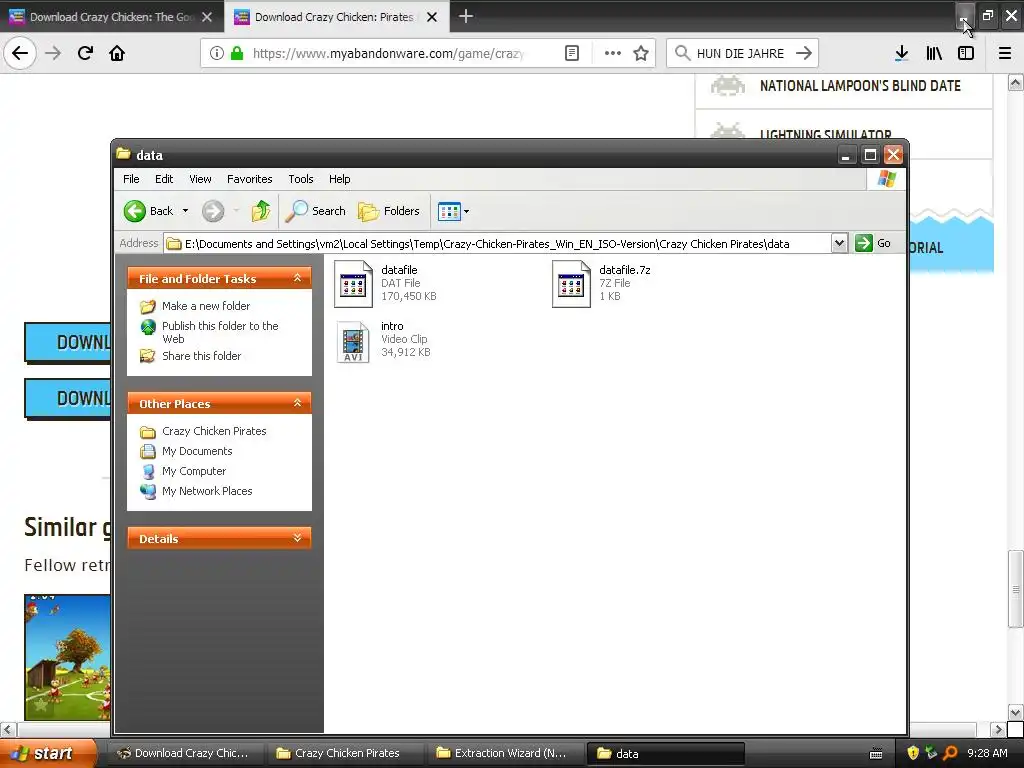The width and height of the screenshot is (1024, 768).
Task: Click the Go button beside the address bar
Action: click(x=872, y=243)
